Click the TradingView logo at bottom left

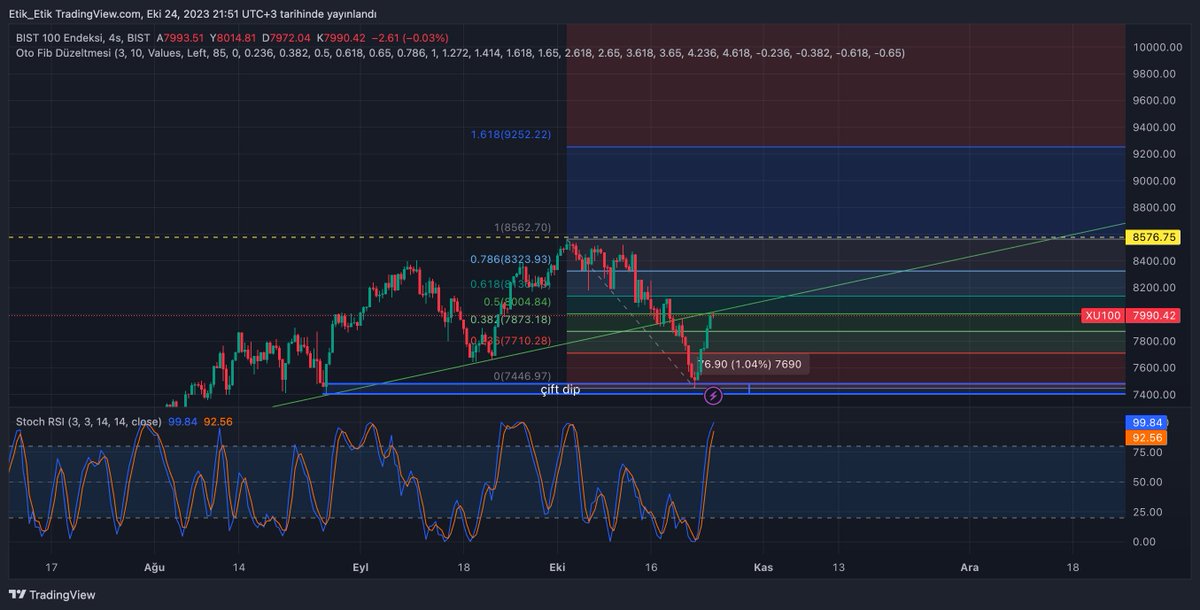pos(52,594)
